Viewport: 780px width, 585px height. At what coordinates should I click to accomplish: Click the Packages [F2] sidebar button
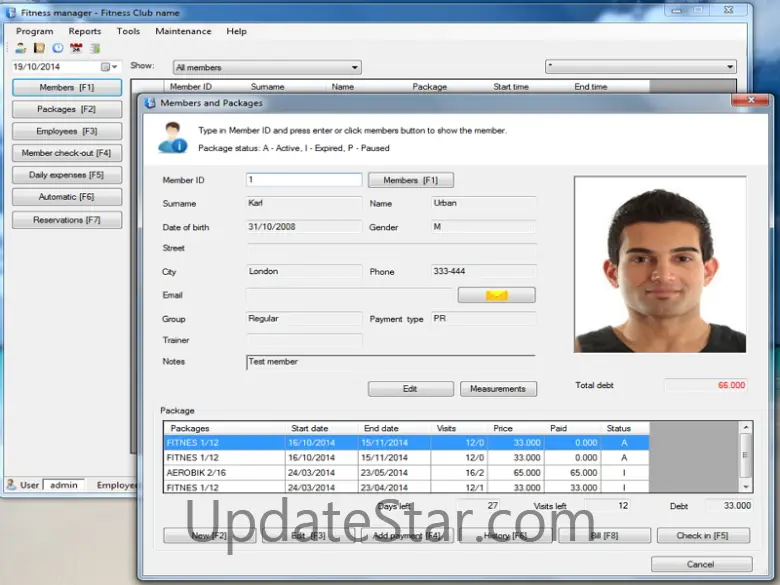tap(67, 109)
